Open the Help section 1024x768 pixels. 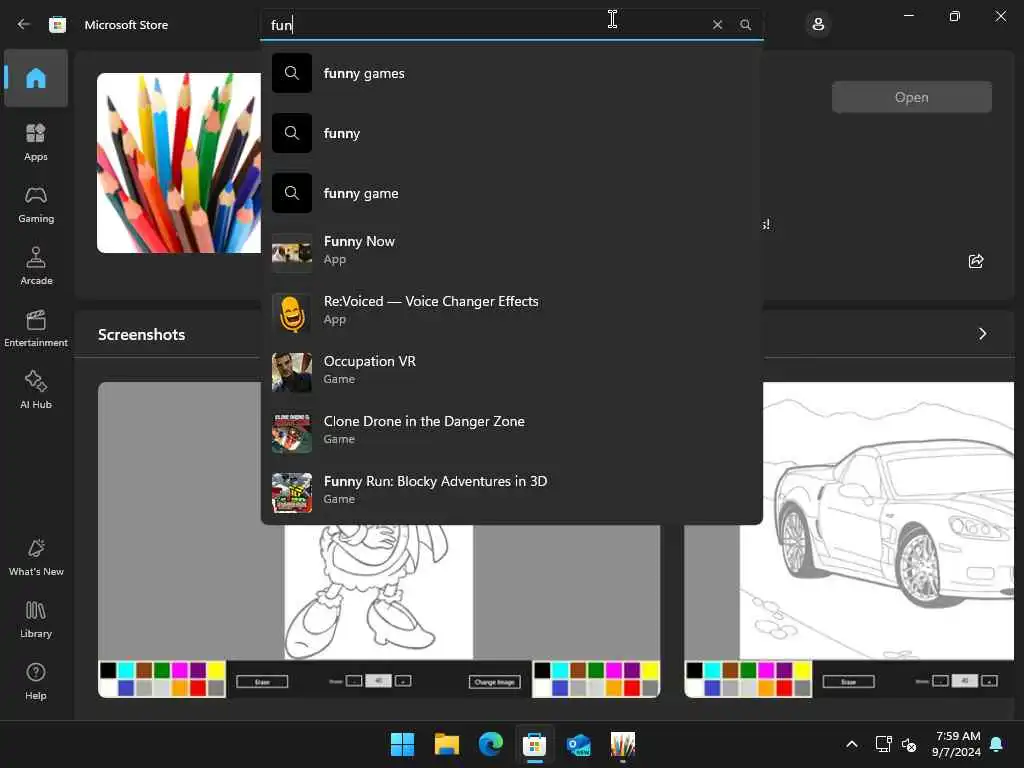point(36,681)
